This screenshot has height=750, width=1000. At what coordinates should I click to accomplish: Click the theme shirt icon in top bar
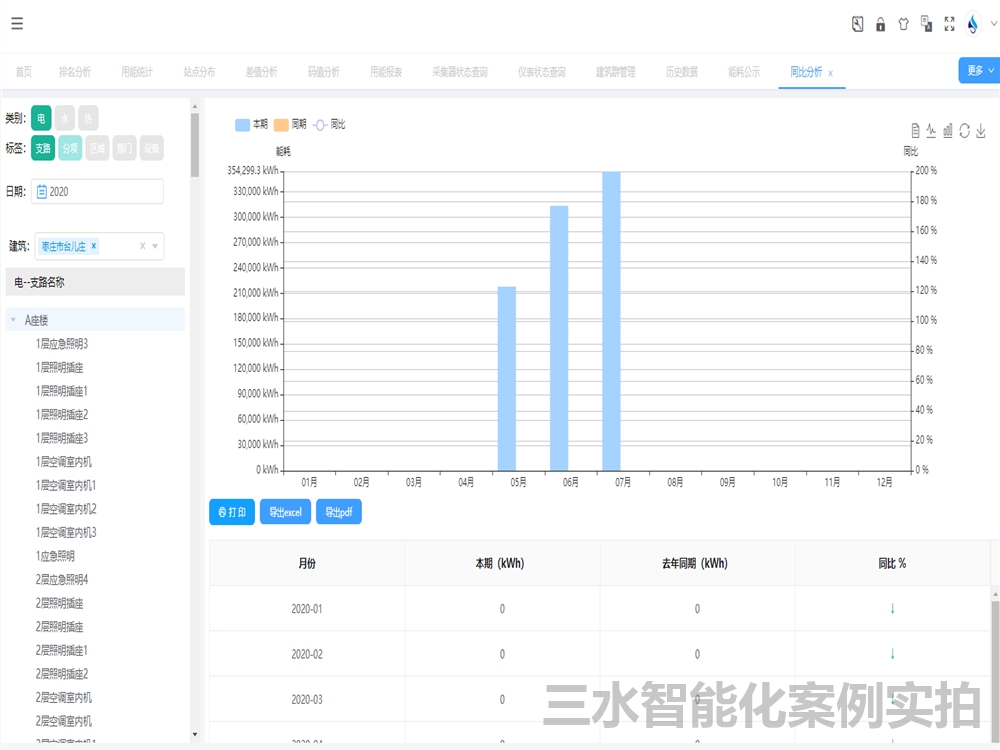pyautogui.click(x=903, y=24)
